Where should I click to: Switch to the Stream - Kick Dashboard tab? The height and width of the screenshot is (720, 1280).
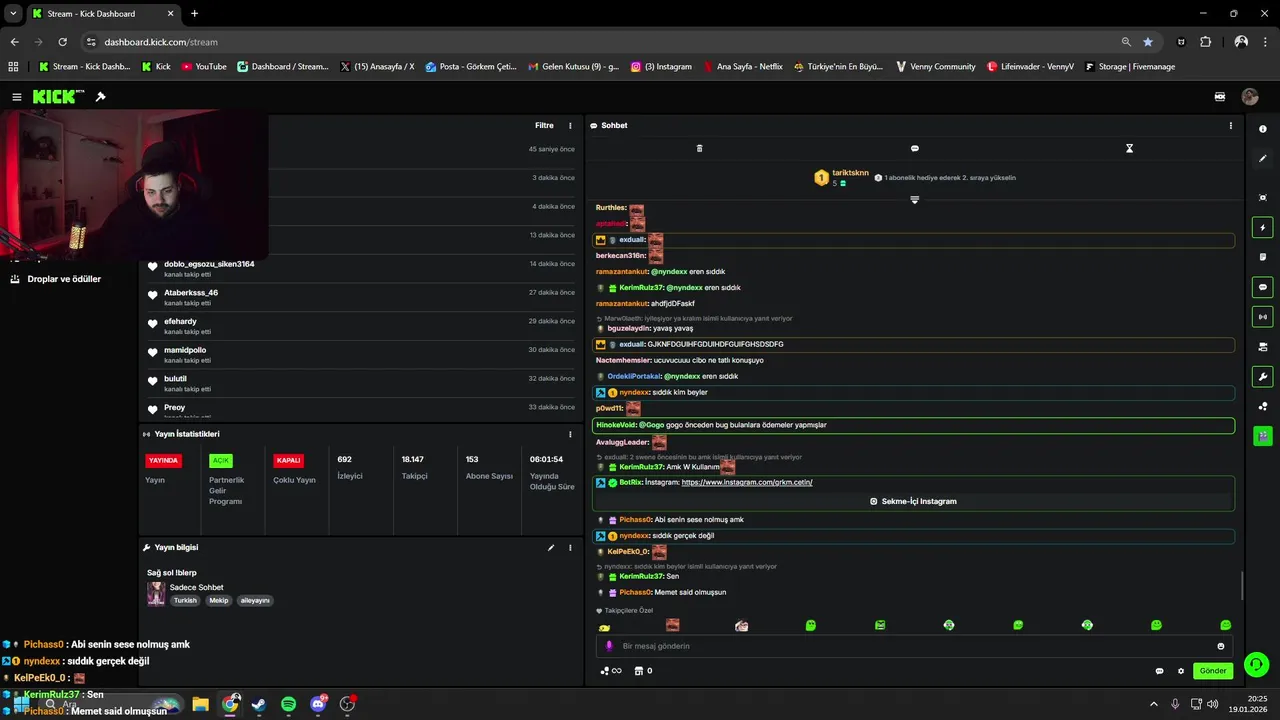[102, 14]
